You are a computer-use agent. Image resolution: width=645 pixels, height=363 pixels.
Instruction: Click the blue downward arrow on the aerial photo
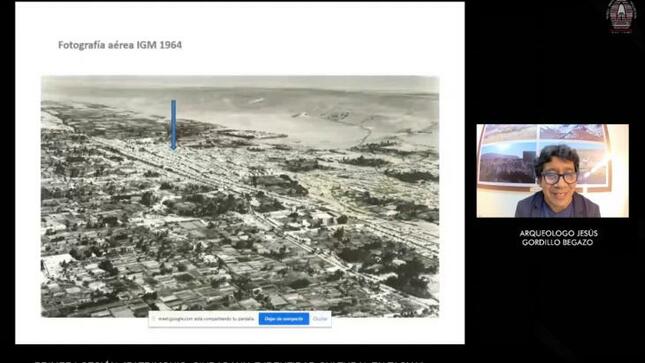pyautogui.click(x=174, y=124)
